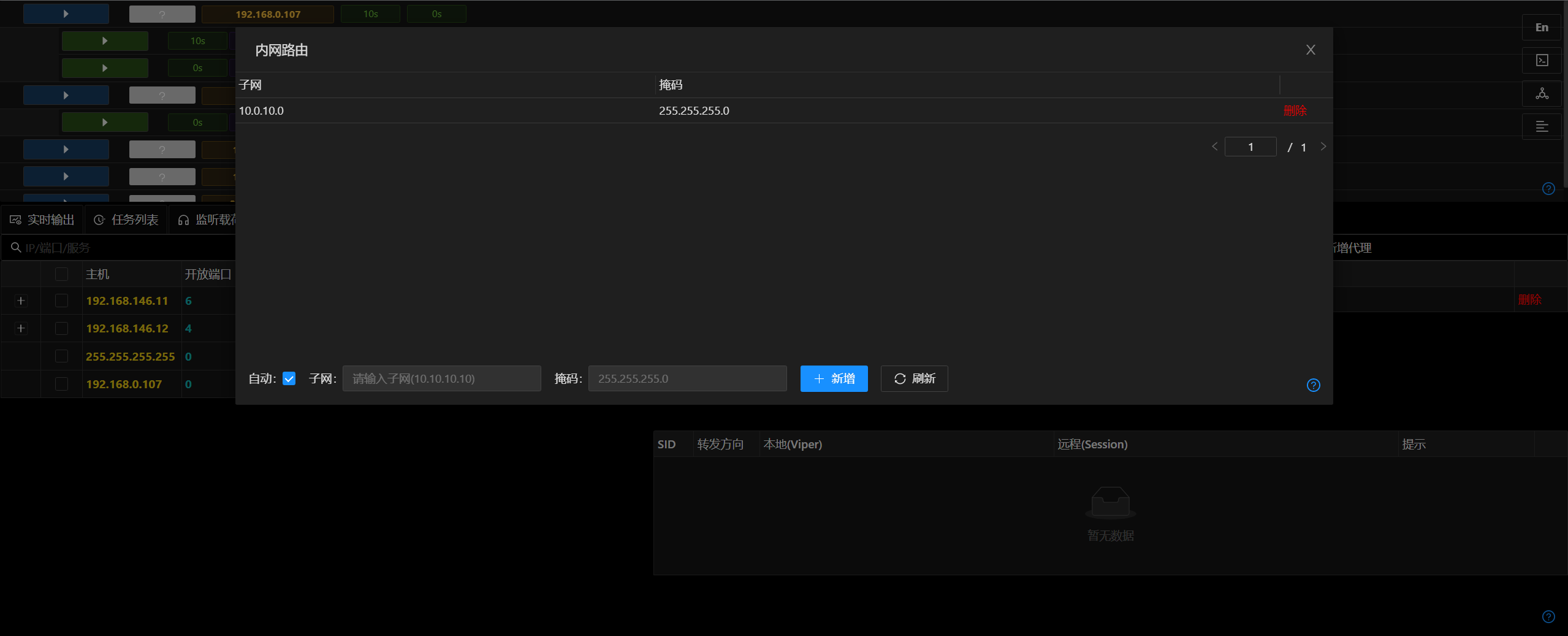1568x636 pixels.
Task: Switch language with En button
Action: pyautogui.click(x=1542, y=28)
